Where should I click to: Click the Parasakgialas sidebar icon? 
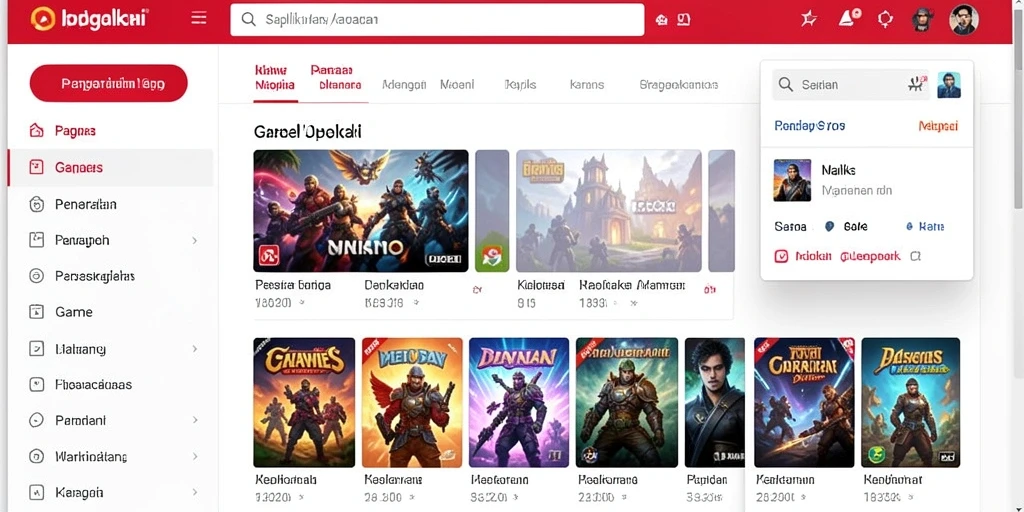point(37,276)
